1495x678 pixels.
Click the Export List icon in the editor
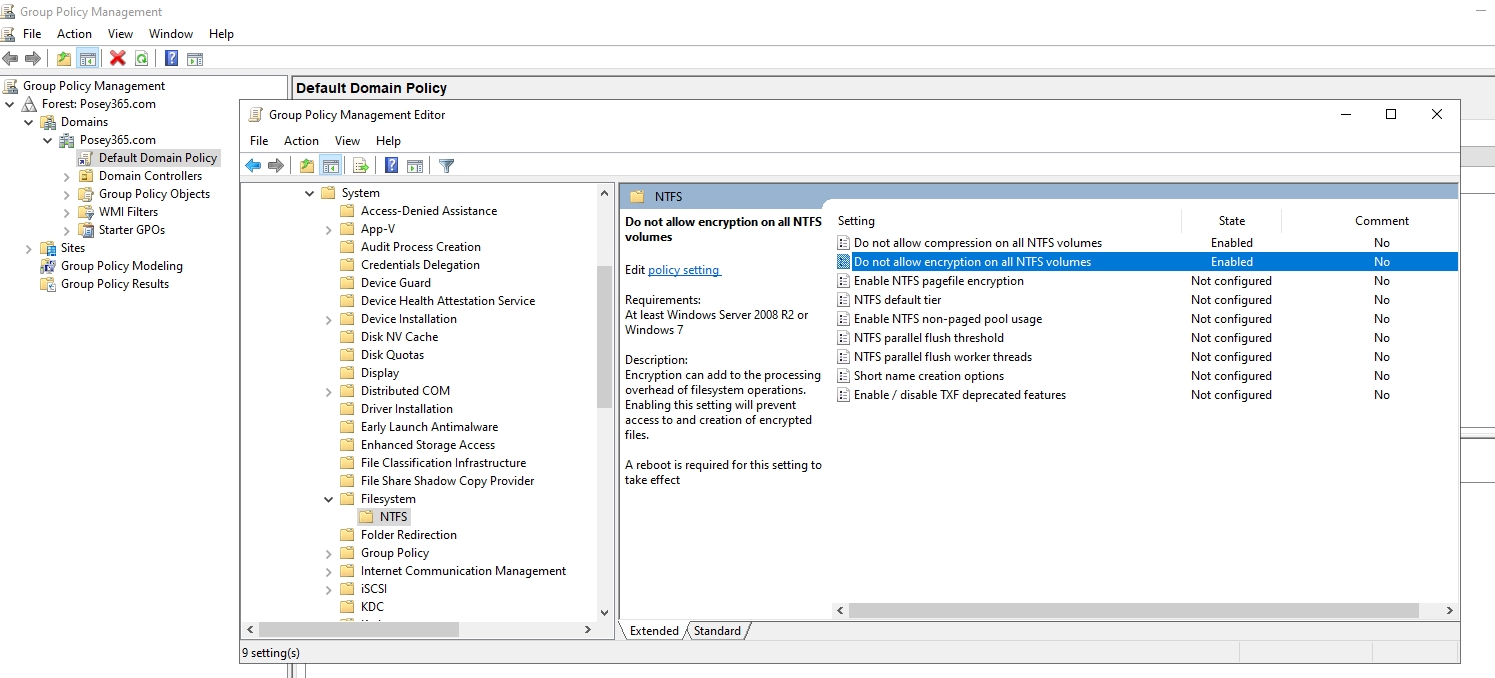pyautogui.click(x=361, y=165)
